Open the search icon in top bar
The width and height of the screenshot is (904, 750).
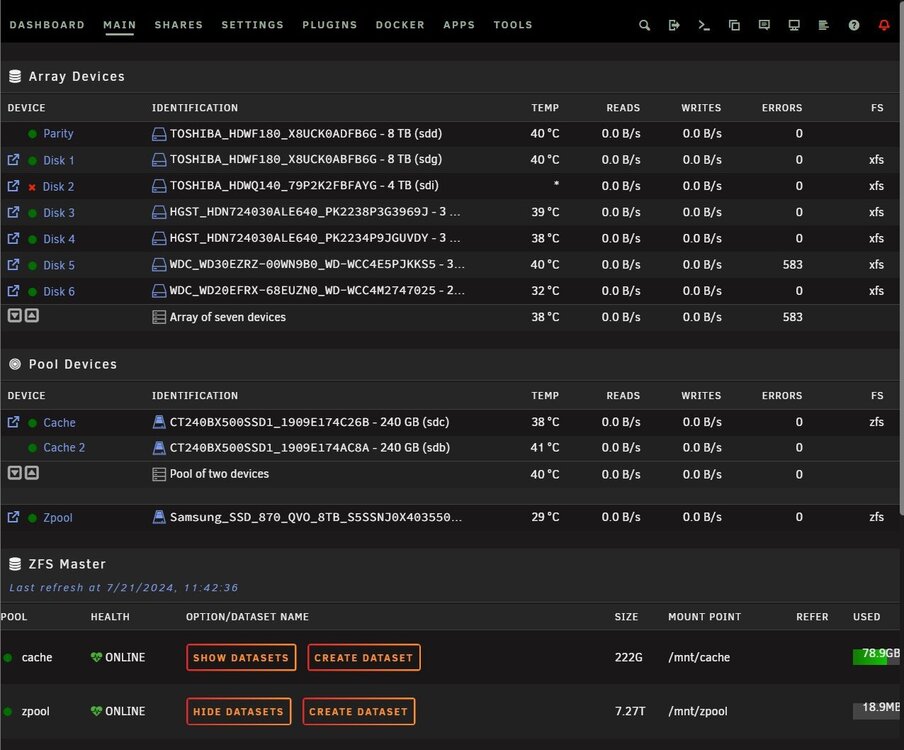coord(644,25)
